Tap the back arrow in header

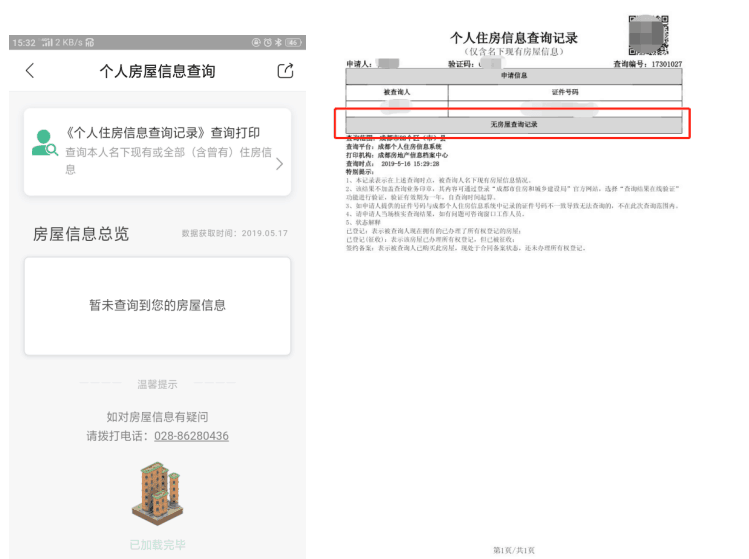30,71
